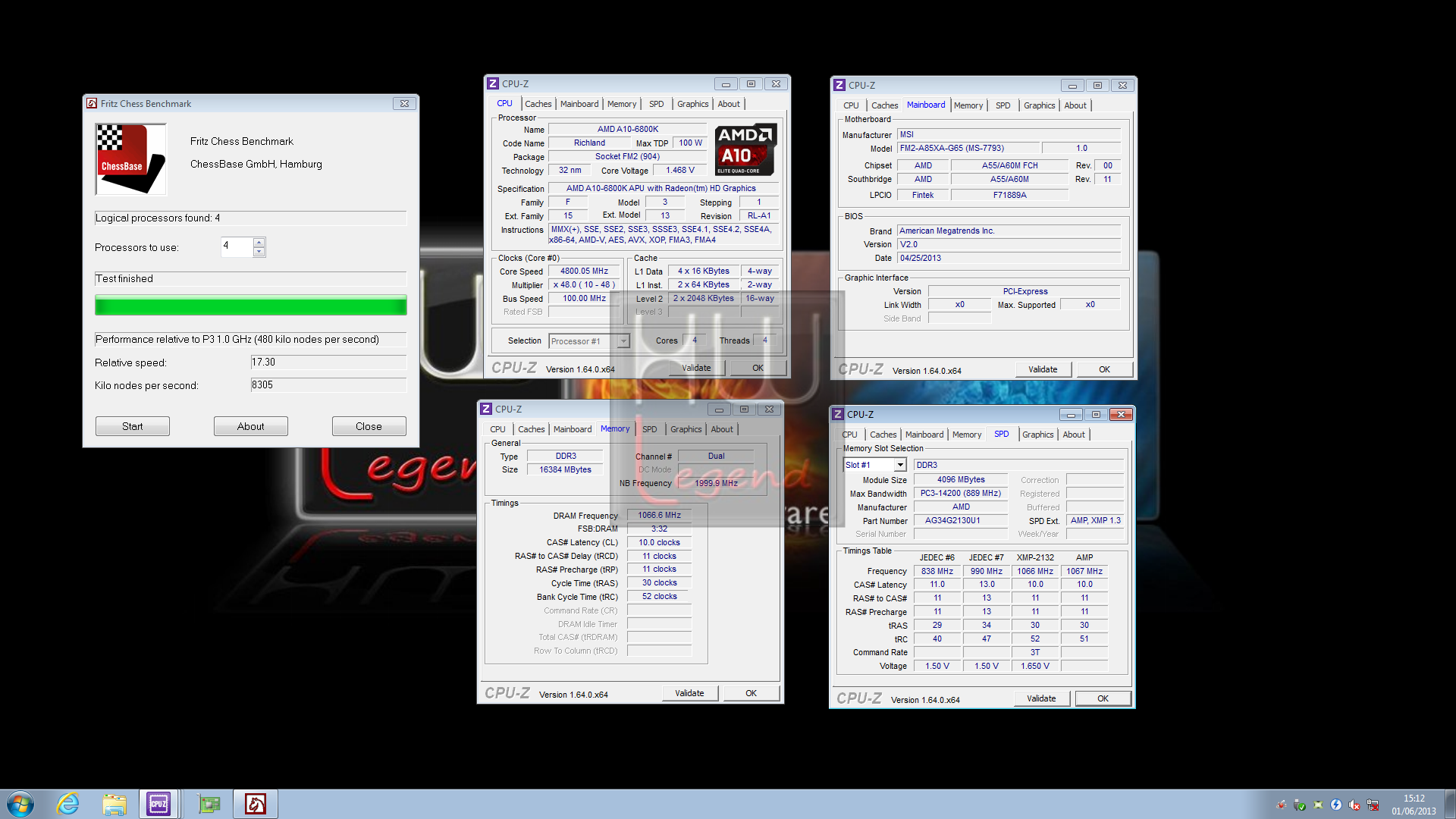Decrease Processors to use with down arrow
Screen dimensions: 1456x819
tap(259, 252)
